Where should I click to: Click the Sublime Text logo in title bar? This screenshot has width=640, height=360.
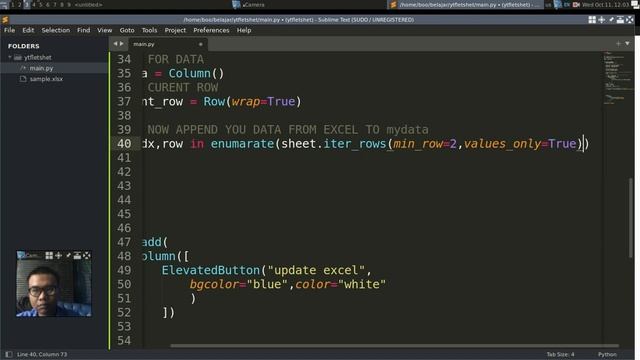coord(5,20)
